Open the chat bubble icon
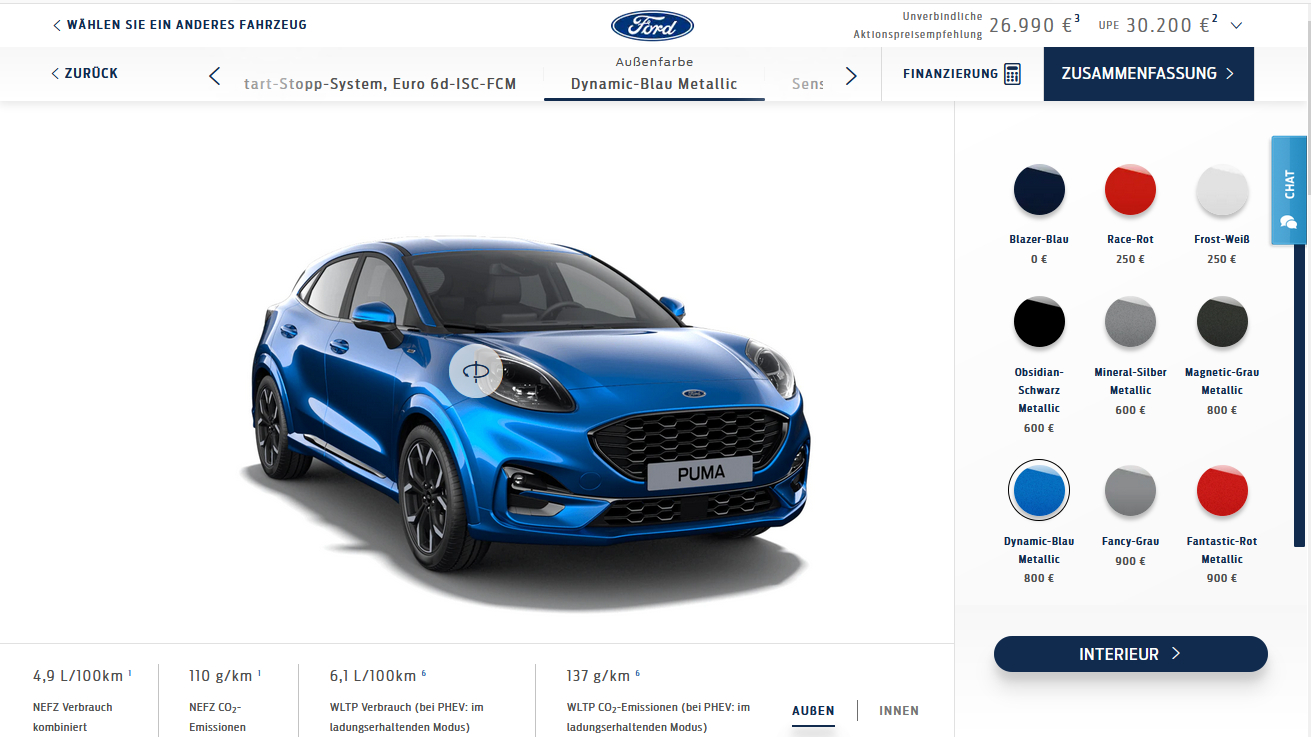The width and height of the screenshot is (1311, 737). click(x=1289, y=221)
